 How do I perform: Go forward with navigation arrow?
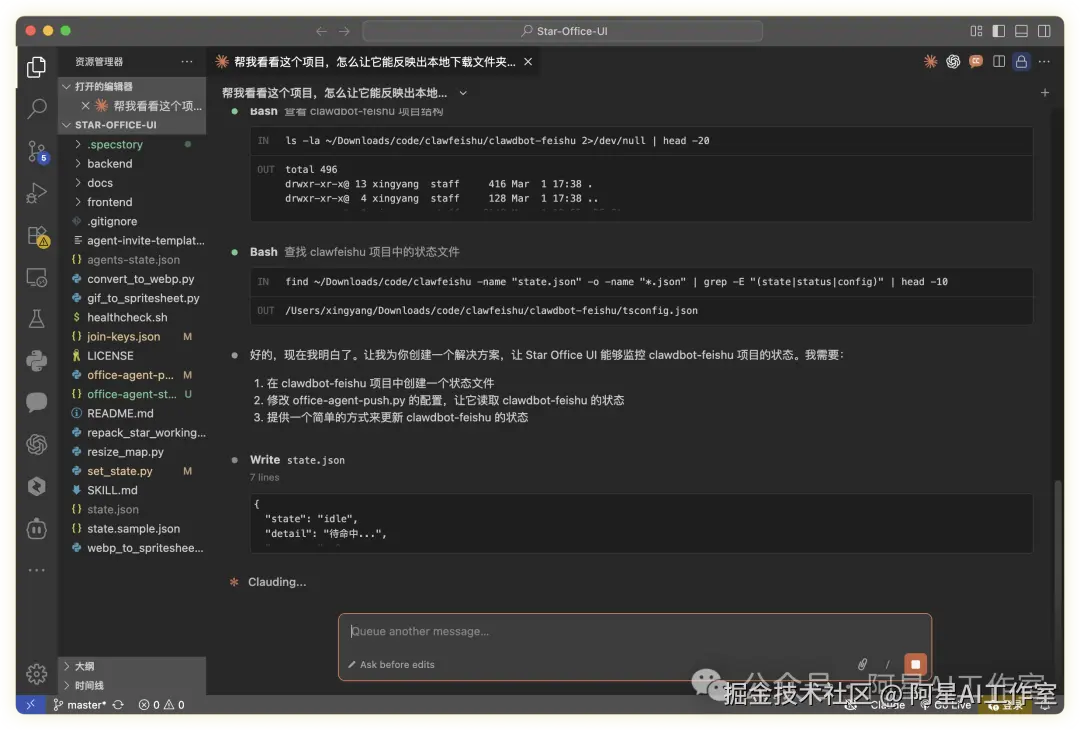[x=344, y=31]
